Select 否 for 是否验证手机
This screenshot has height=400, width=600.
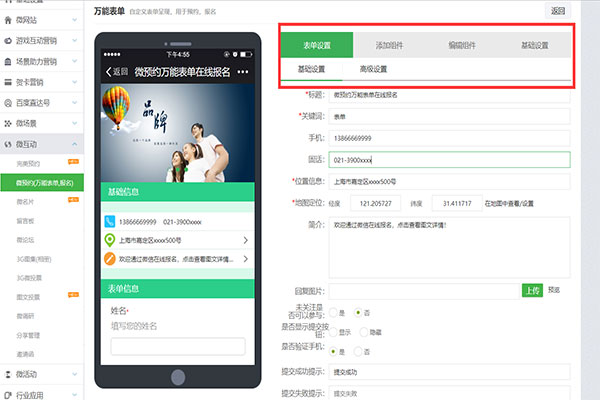pos(358,351)
